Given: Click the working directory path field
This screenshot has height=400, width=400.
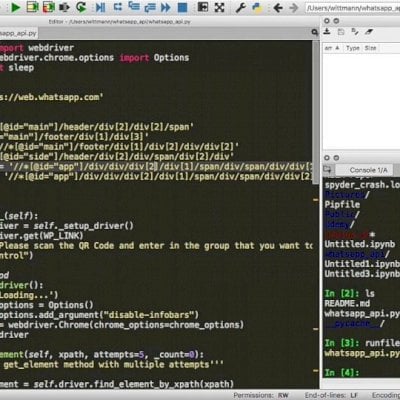Looking at the screenshot, I should coord(353,8).
